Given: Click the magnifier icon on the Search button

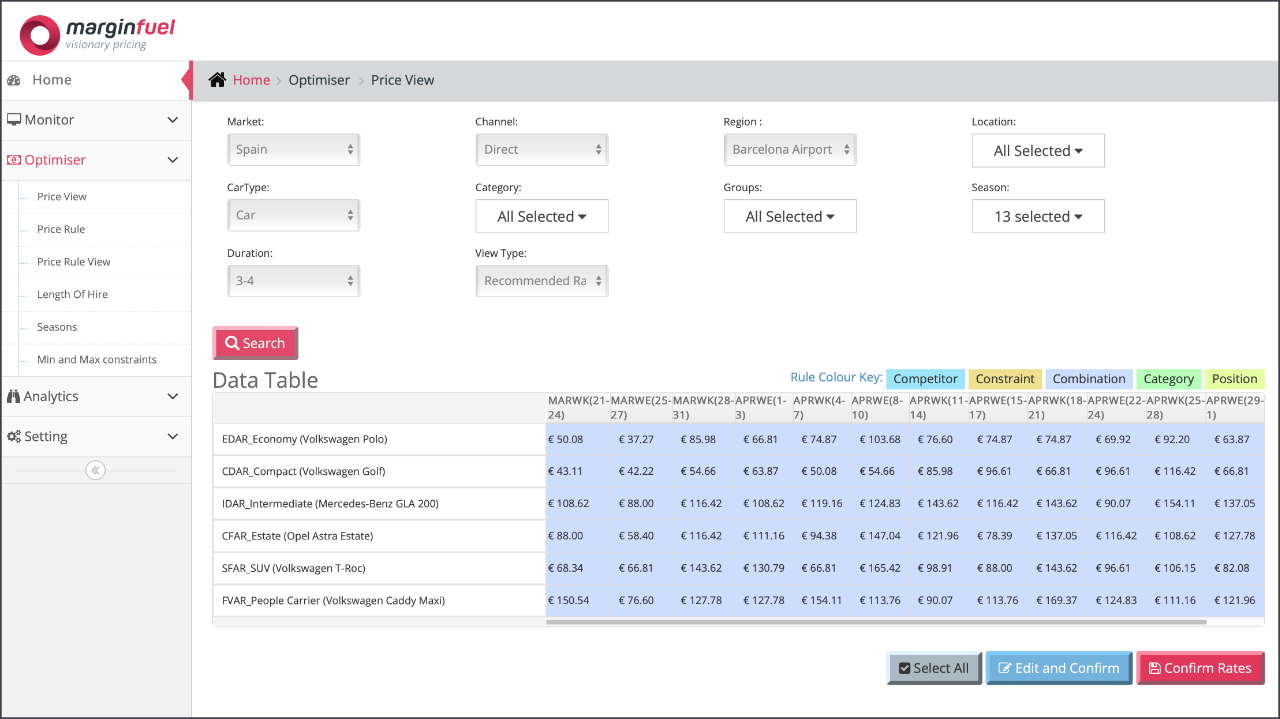Looking at the screenshot, I should (235, 342).
